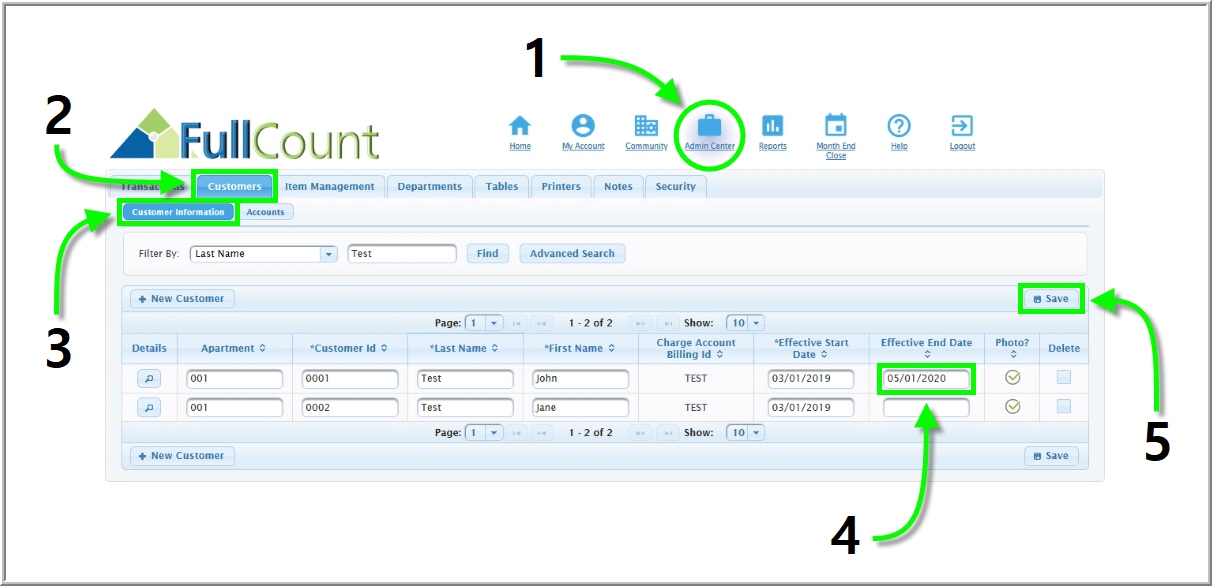Expand the Filter By Last Name dropdown
Screen dimensions: 1212x586
point(328,254)
